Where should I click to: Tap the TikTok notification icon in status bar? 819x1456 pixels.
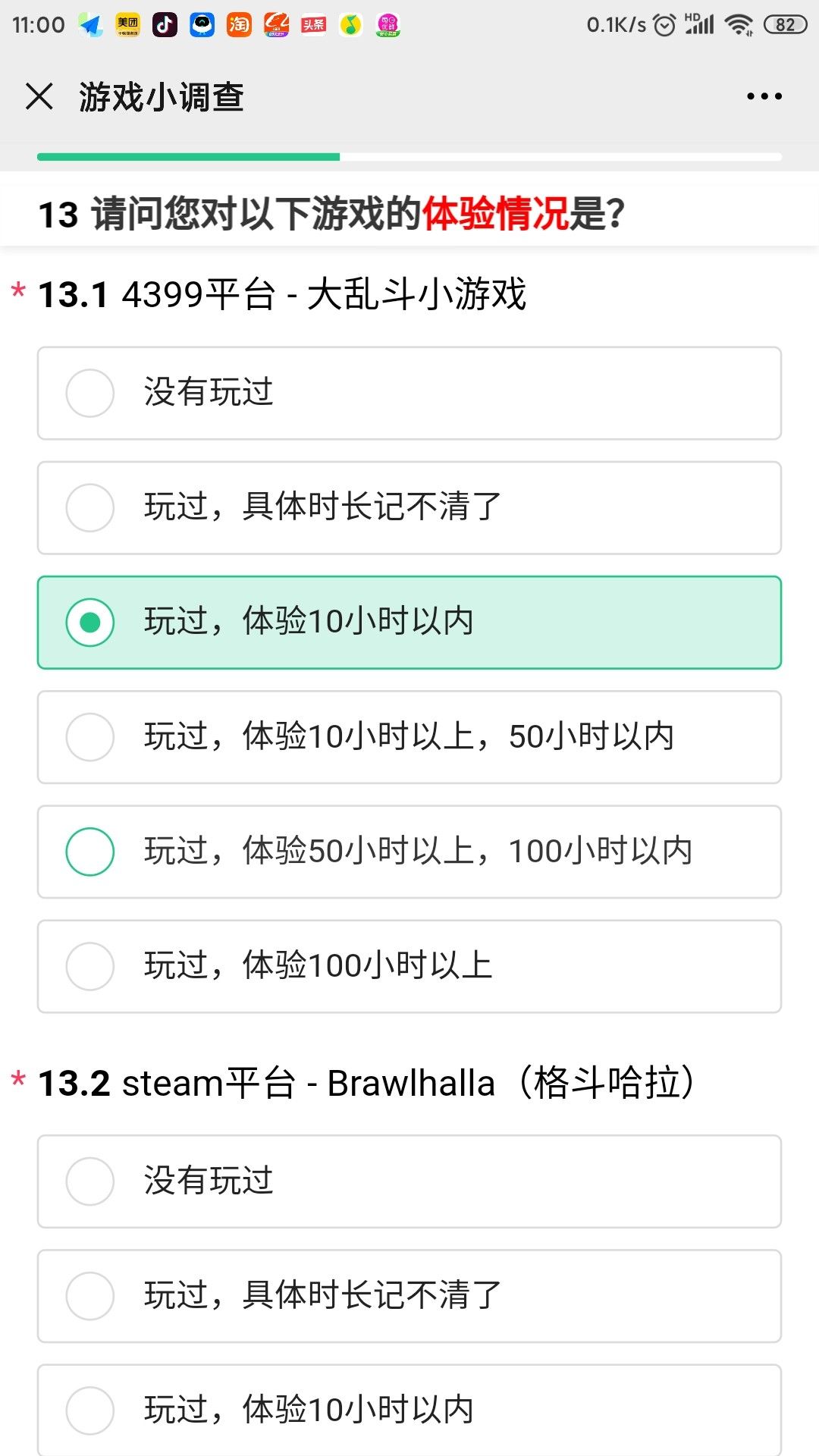[x=165, y=25]
